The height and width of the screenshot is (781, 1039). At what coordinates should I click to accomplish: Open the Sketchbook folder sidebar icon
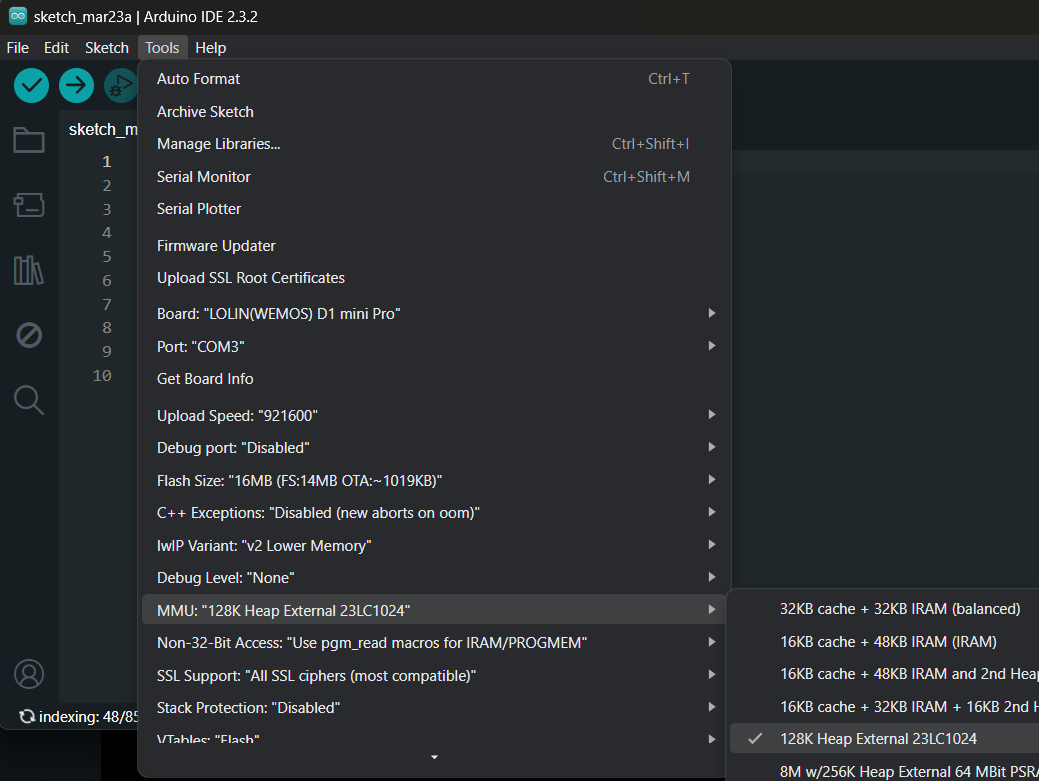click(28, 140)
